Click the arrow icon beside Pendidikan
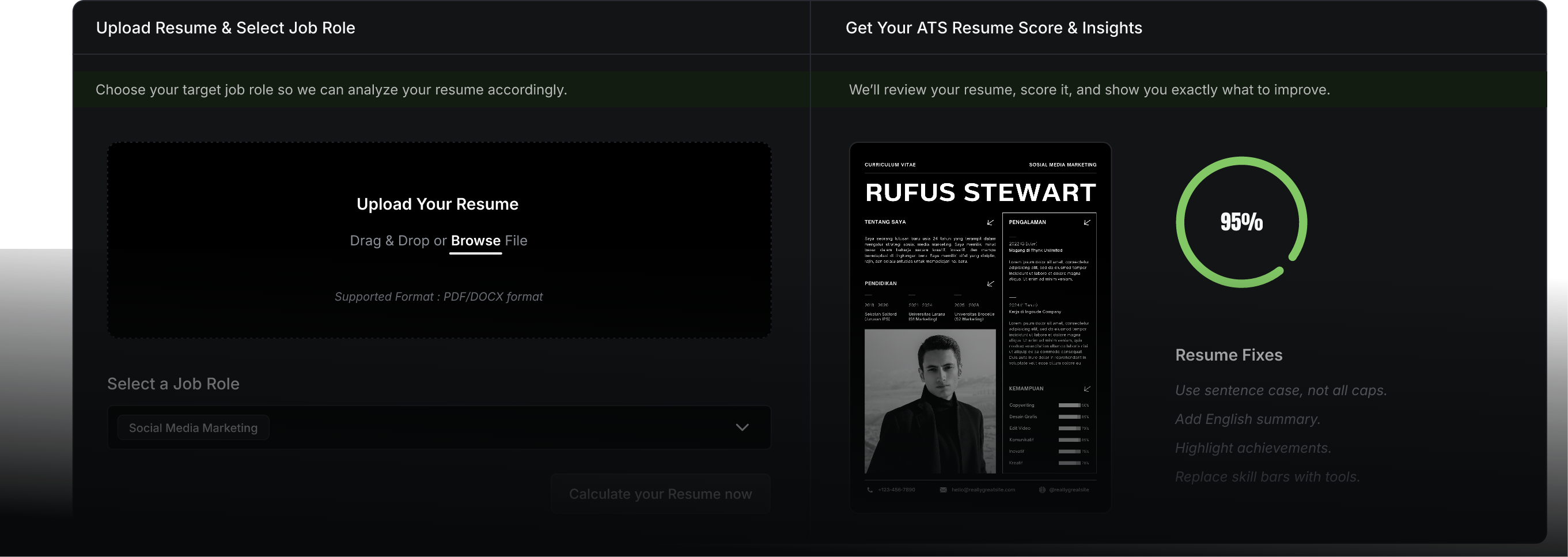The image size is (1568, 557). [x=990, y=283]
